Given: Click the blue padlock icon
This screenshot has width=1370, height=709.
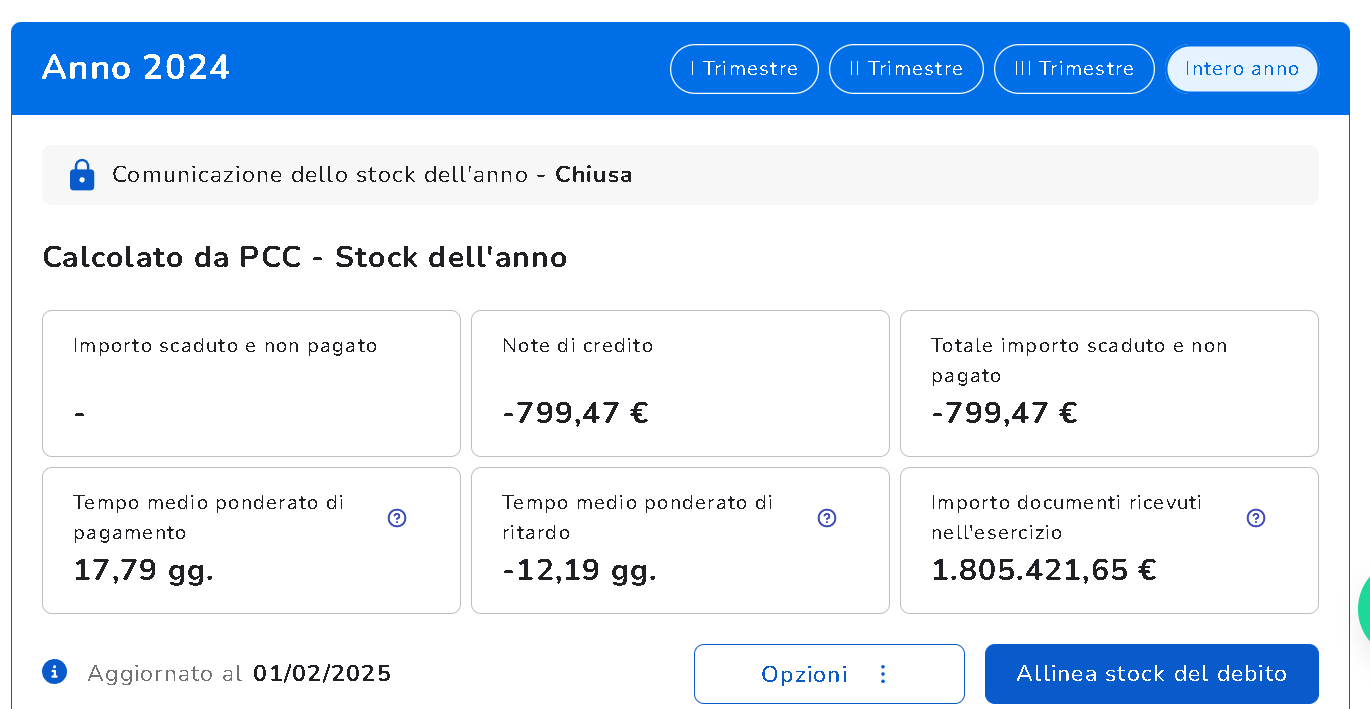Looking at the screenshot, I should pyautogui.click(x=81, y=175).
